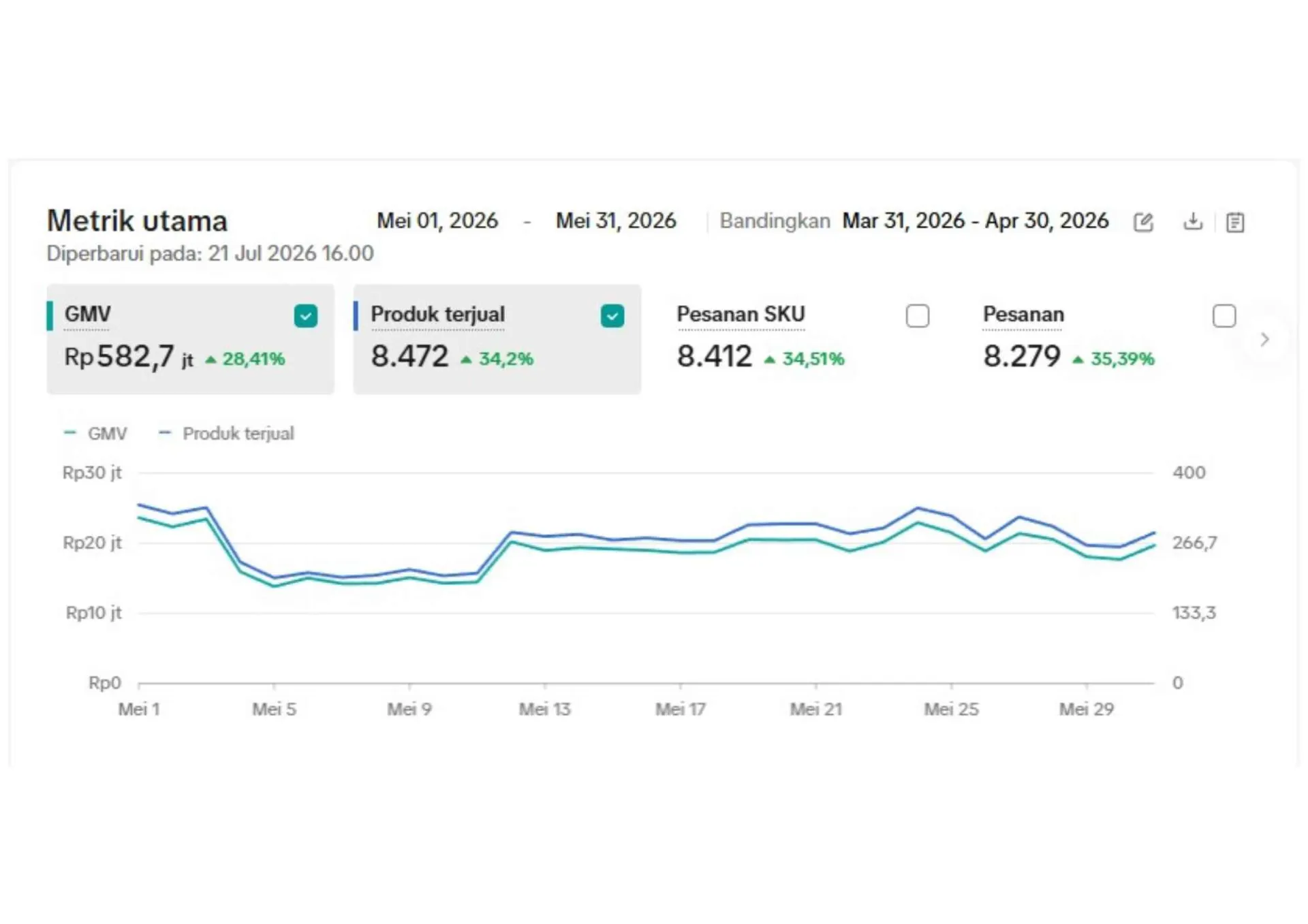Image resolution: width=1308 pixels, height=924 pixels.
Task: Toggle GMV series in chart legend
Action: (95, 433)
